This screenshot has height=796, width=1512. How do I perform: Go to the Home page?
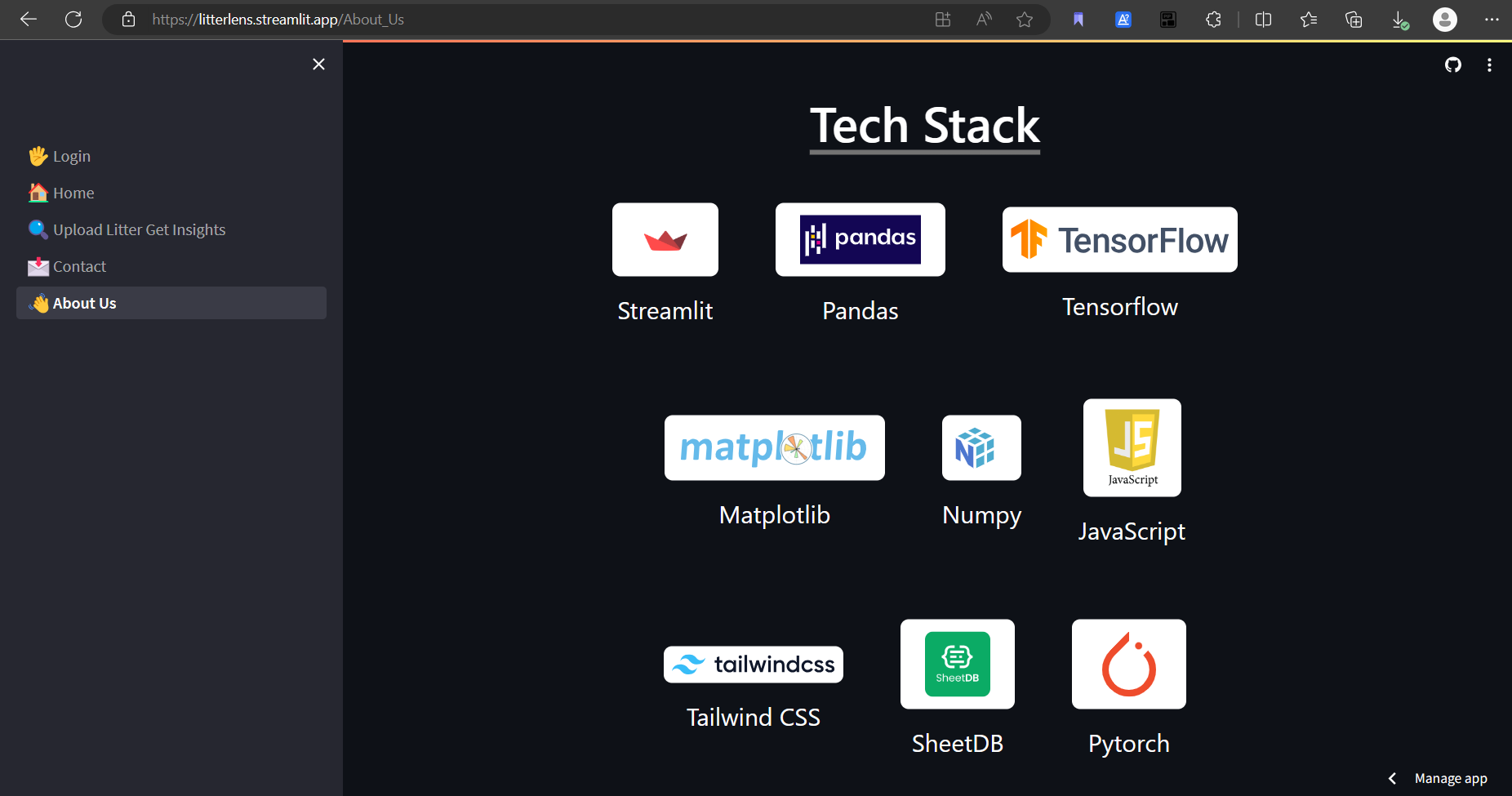171,193
